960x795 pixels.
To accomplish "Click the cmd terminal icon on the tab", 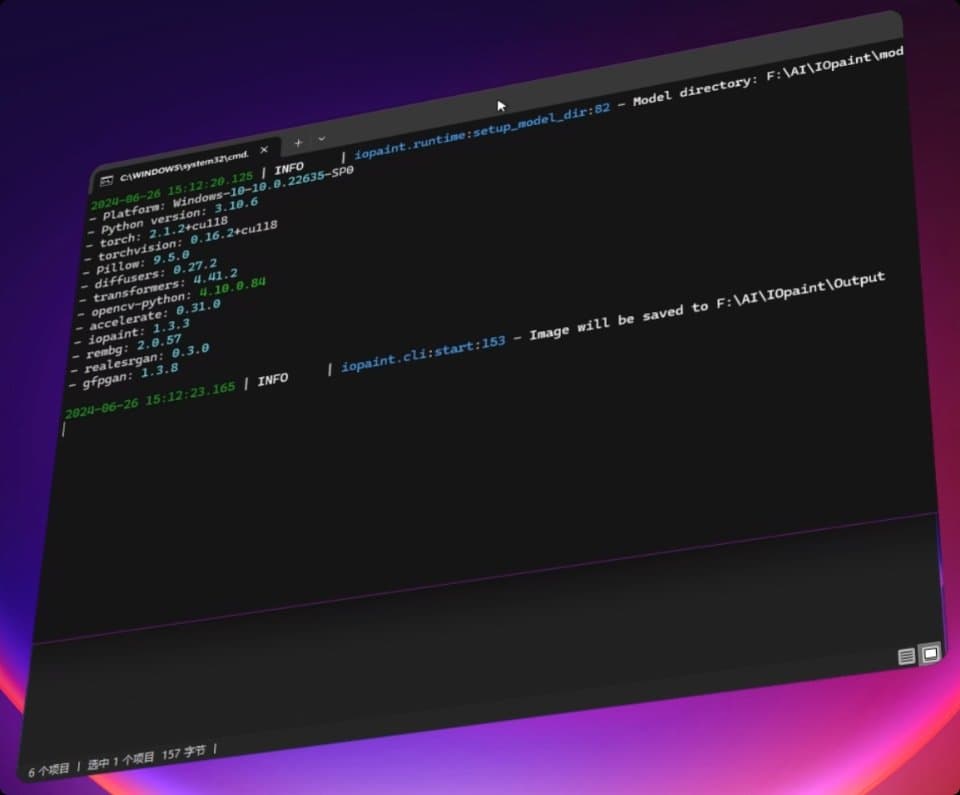I will pos(107,179).
